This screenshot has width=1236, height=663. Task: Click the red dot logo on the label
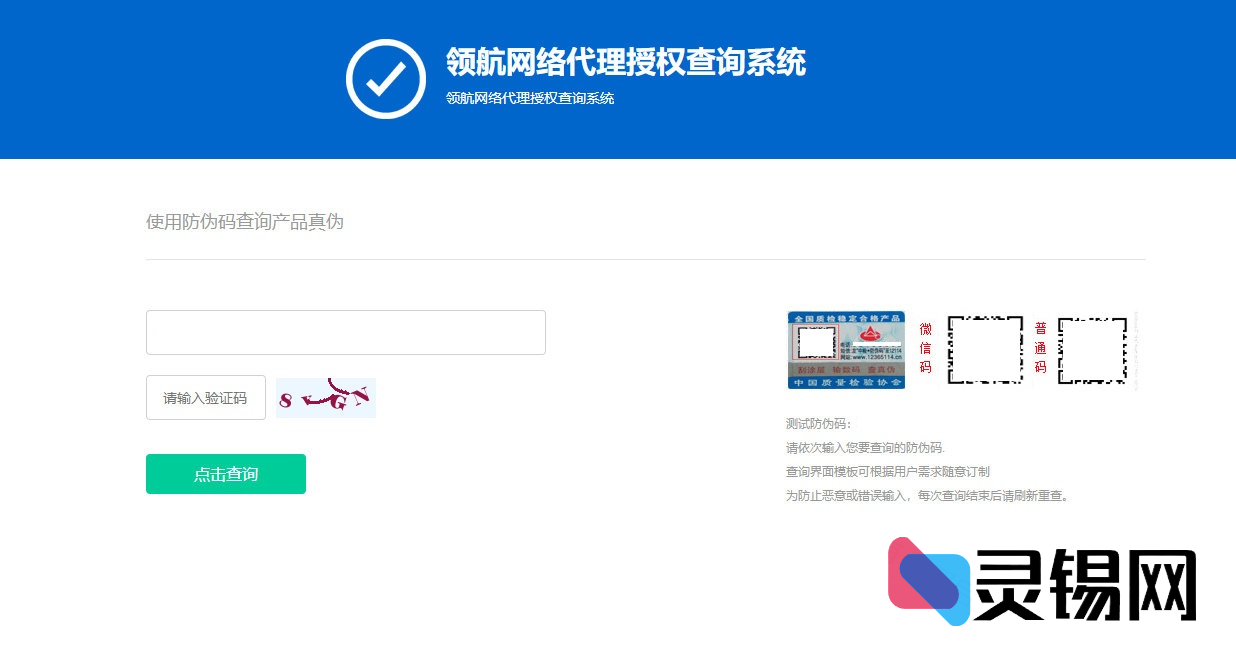(x=871, y=334)
